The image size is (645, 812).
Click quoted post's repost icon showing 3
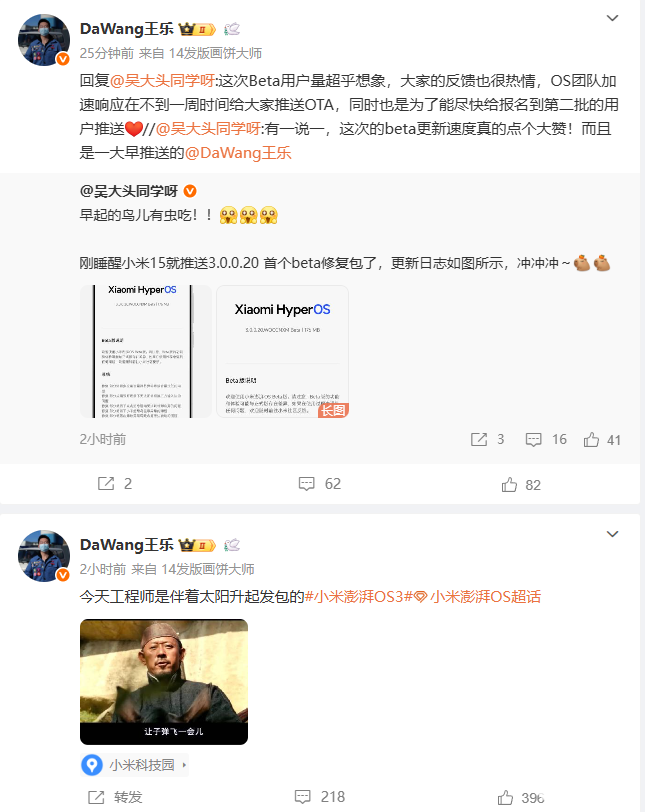[x=479, y=440]
